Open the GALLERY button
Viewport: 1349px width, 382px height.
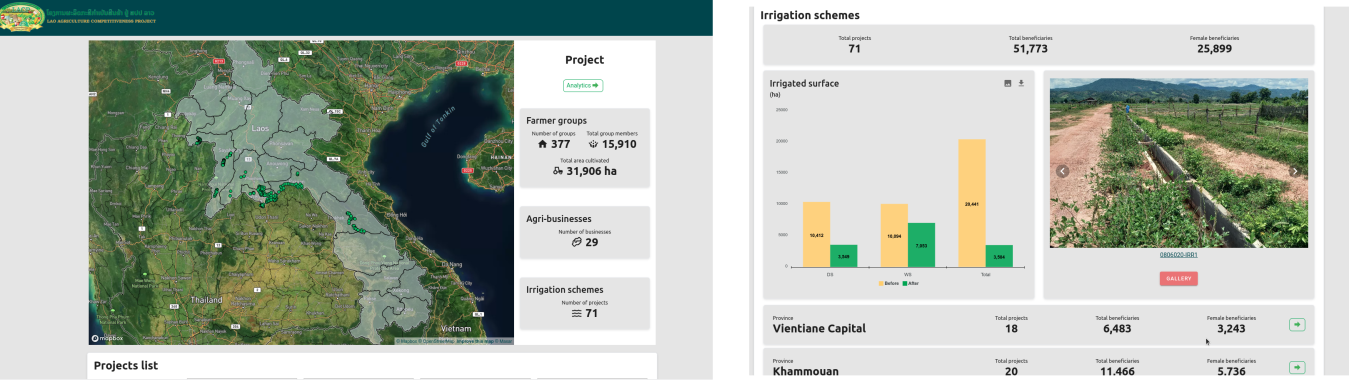(x=1179, y=278)
